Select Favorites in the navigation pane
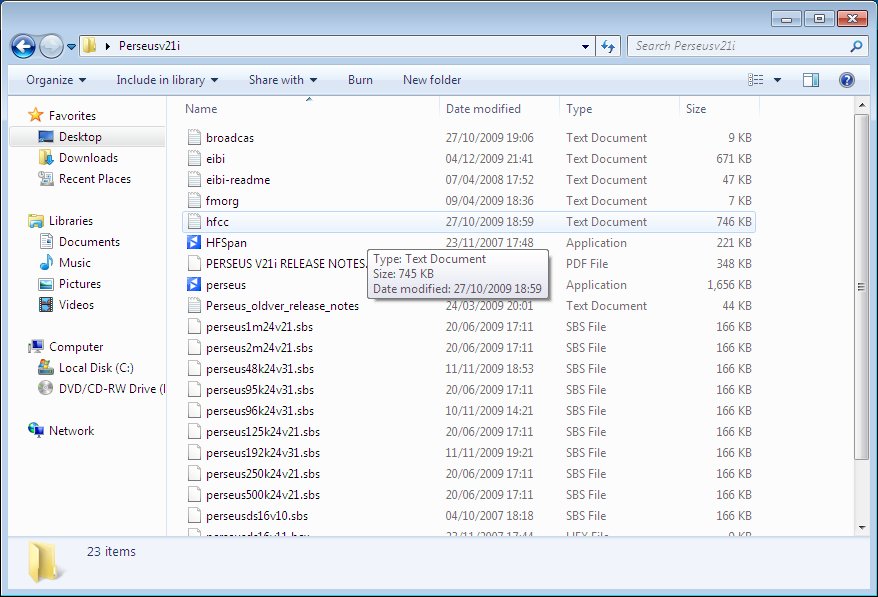Viewport: 878px width, 597px height. click(72, 116)
